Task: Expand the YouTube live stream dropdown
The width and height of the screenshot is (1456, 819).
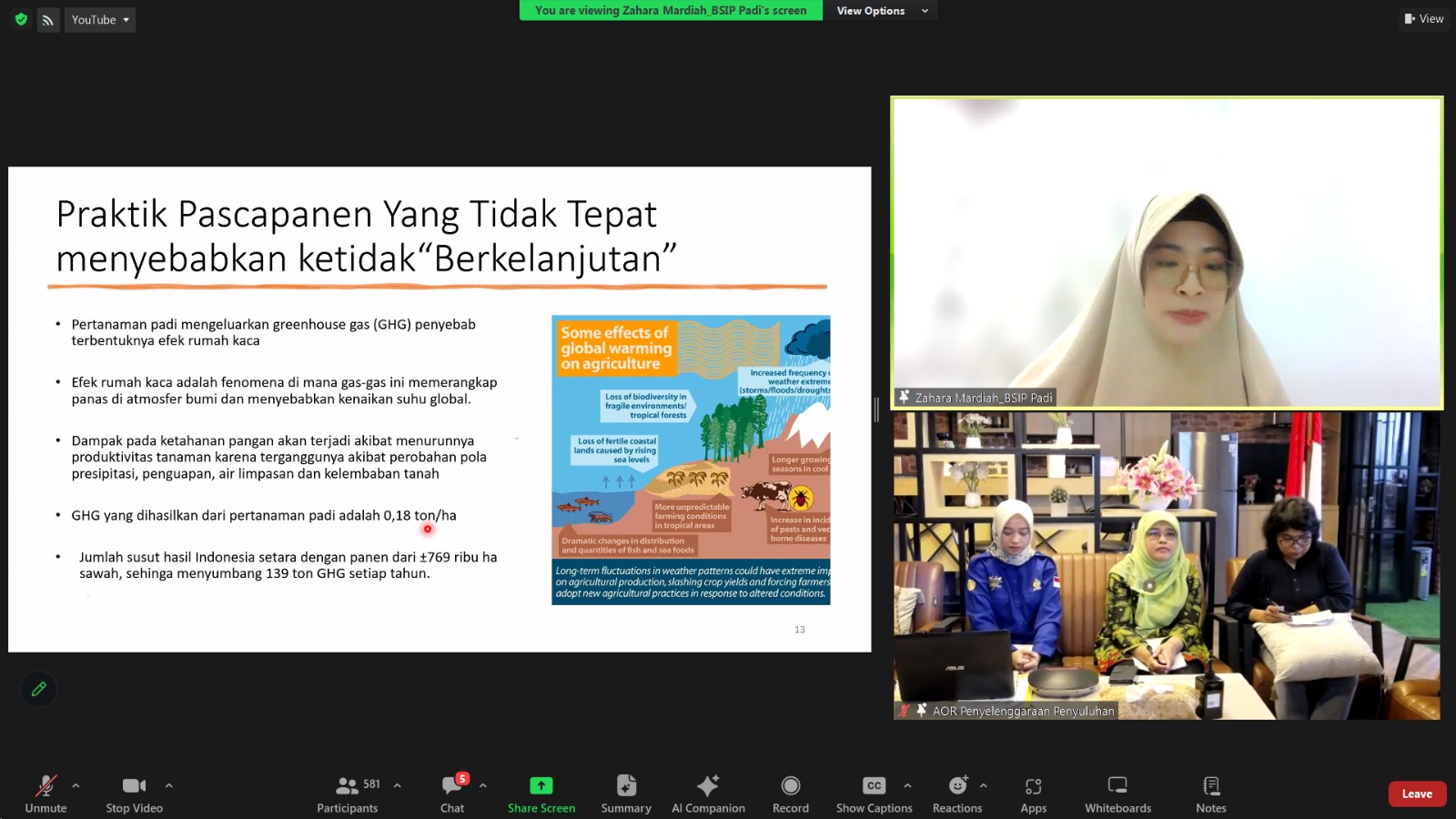Action: pyautogui.click(x=126, y=19)
